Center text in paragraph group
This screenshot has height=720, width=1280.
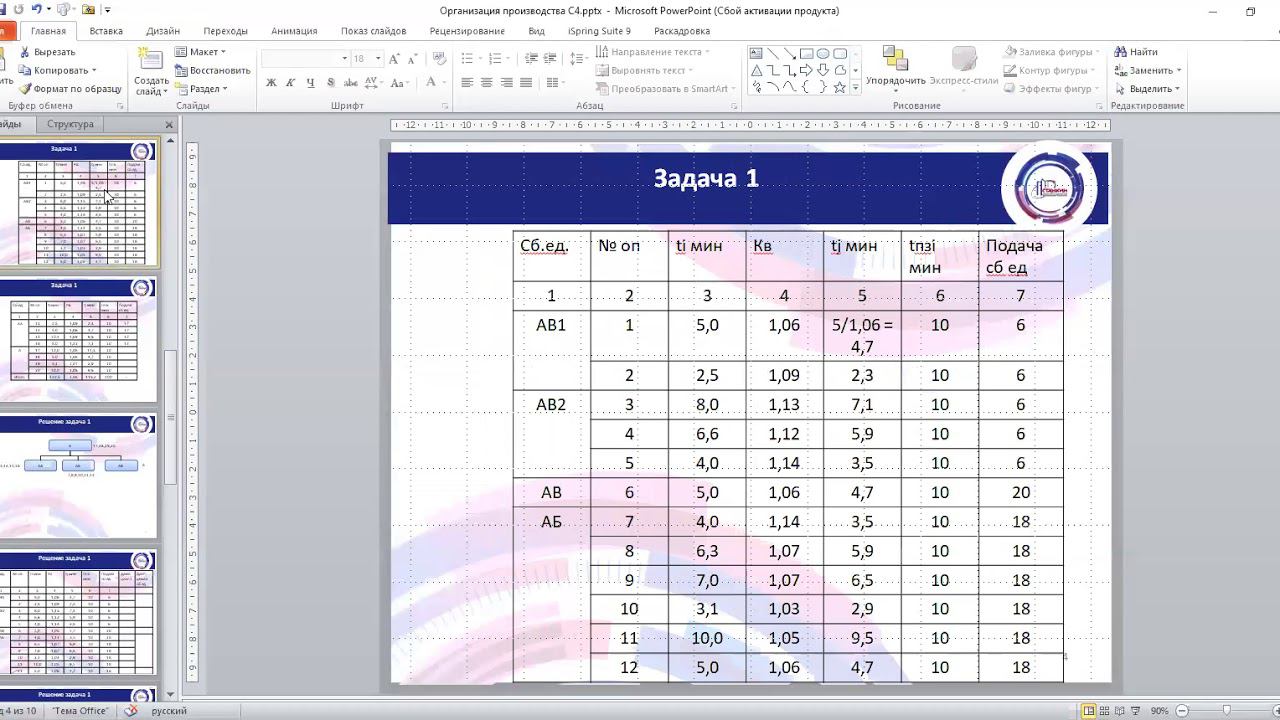[487, 83]
